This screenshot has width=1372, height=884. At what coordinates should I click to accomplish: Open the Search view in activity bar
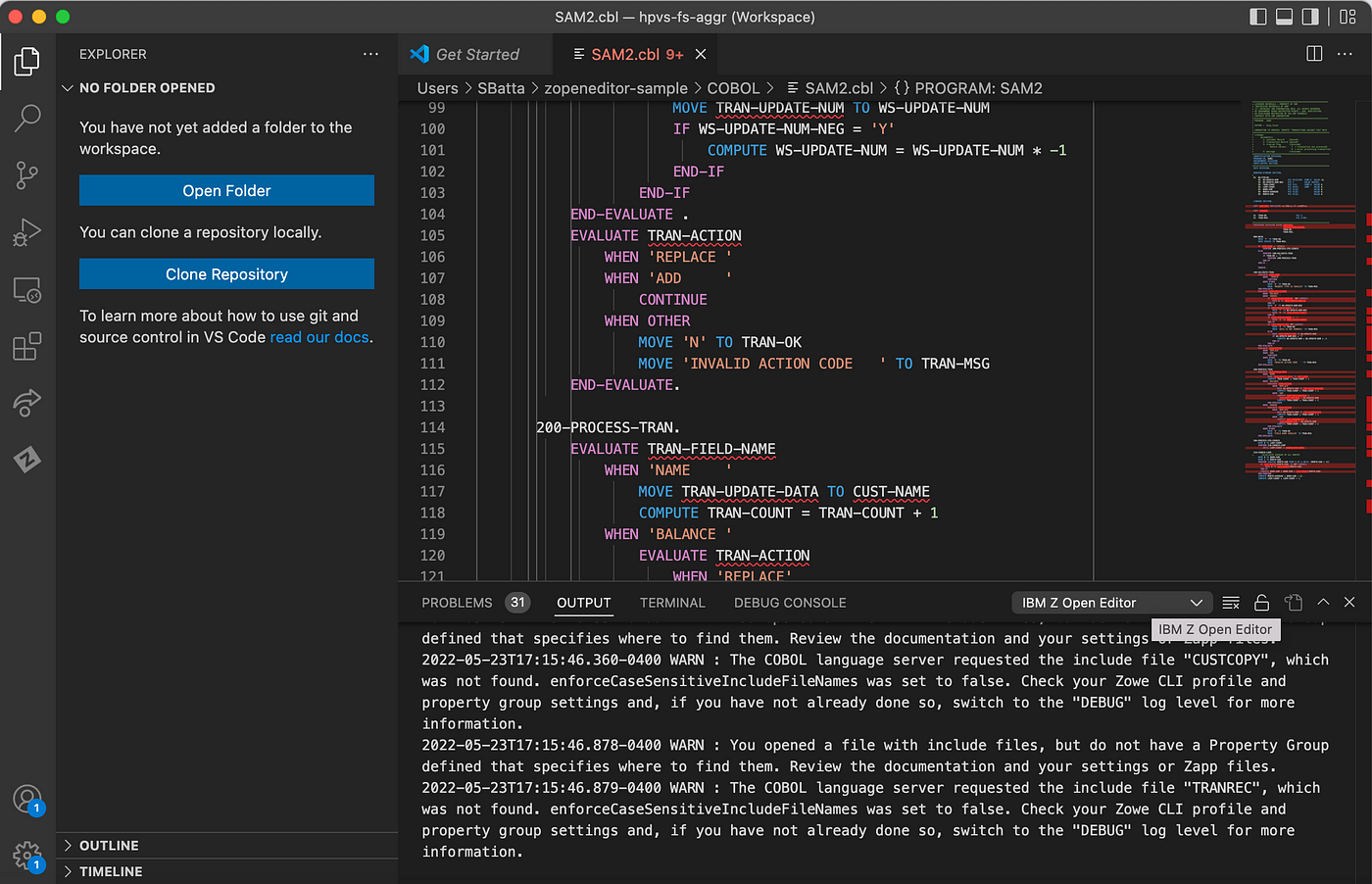[x=27, y=119]
